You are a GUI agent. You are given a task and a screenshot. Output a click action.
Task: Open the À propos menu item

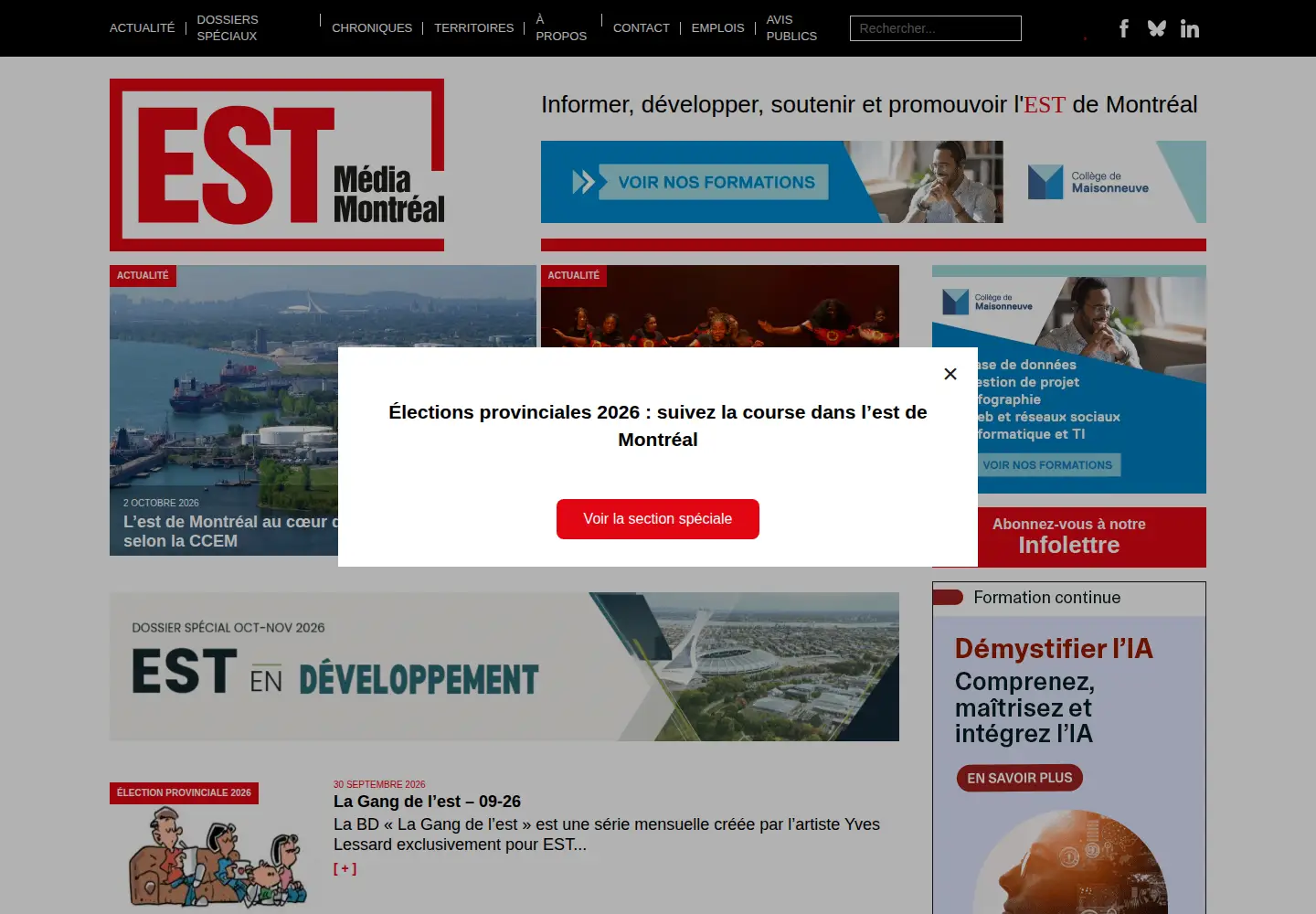point(561,28)
